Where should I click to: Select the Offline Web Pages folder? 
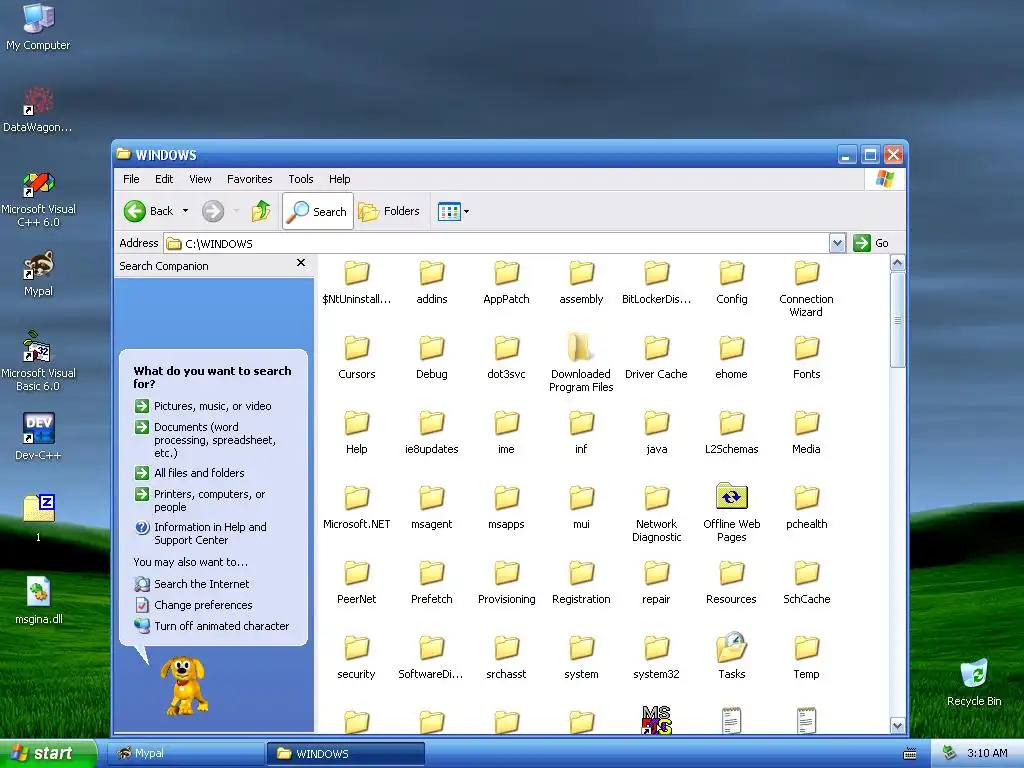point(731,513)
